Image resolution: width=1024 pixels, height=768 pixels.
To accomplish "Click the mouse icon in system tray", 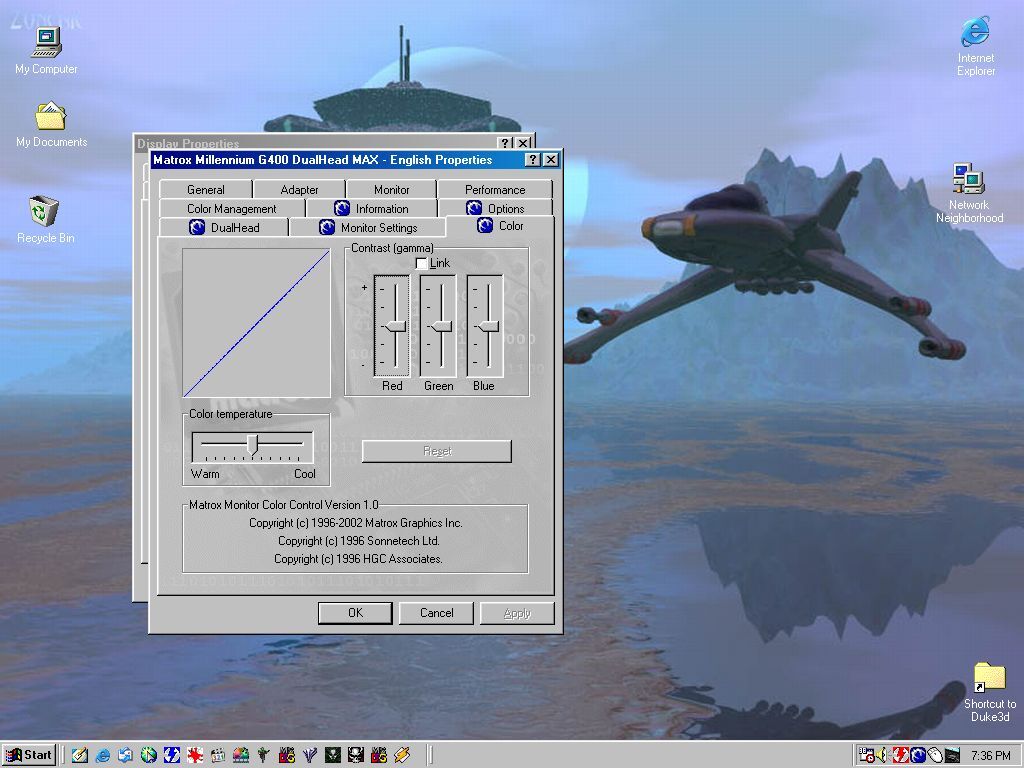I will coord(934,755).
